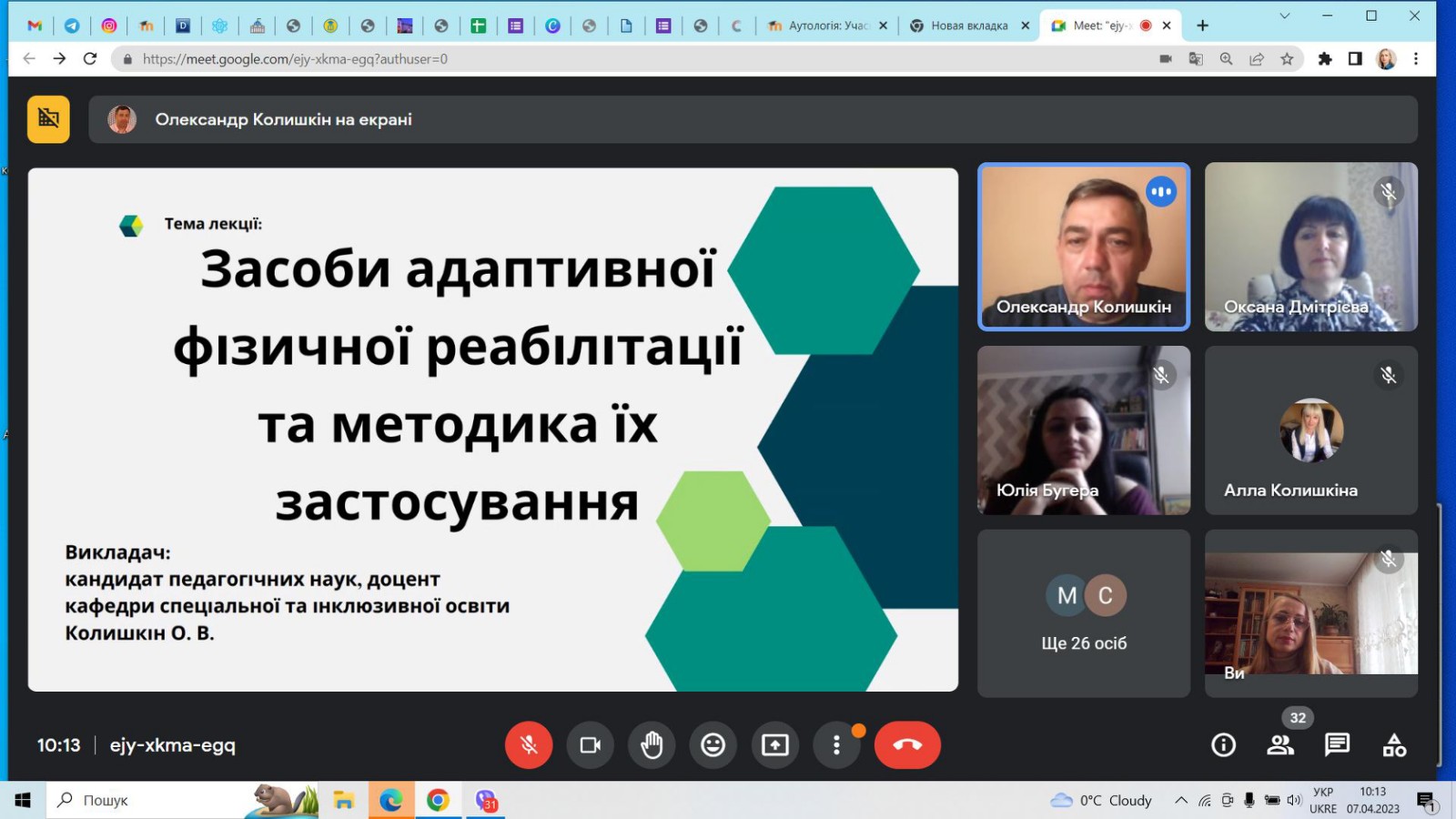Open emoji reactions panel
Image resolution: width=1456 pixels, height=819 pixels.
713,745
